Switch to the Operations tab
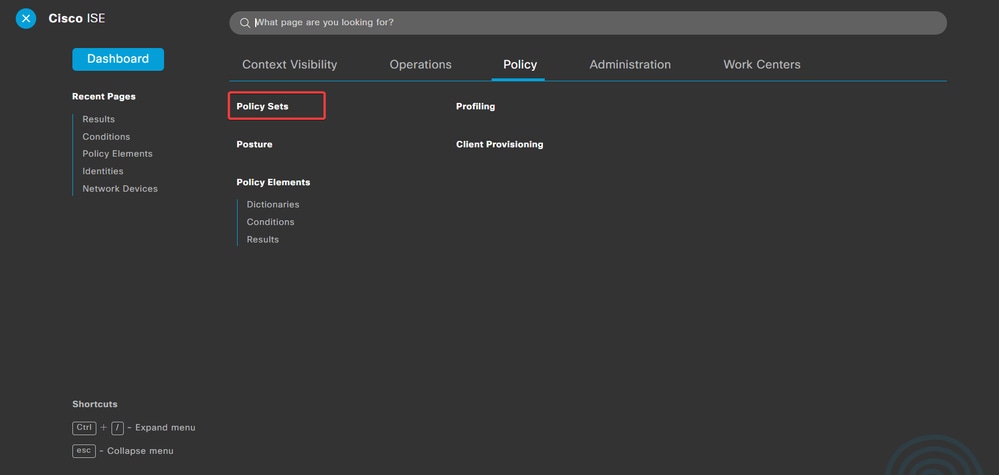Image resolution: width=999 pixels, height=475 pixels. click(420, 64)
